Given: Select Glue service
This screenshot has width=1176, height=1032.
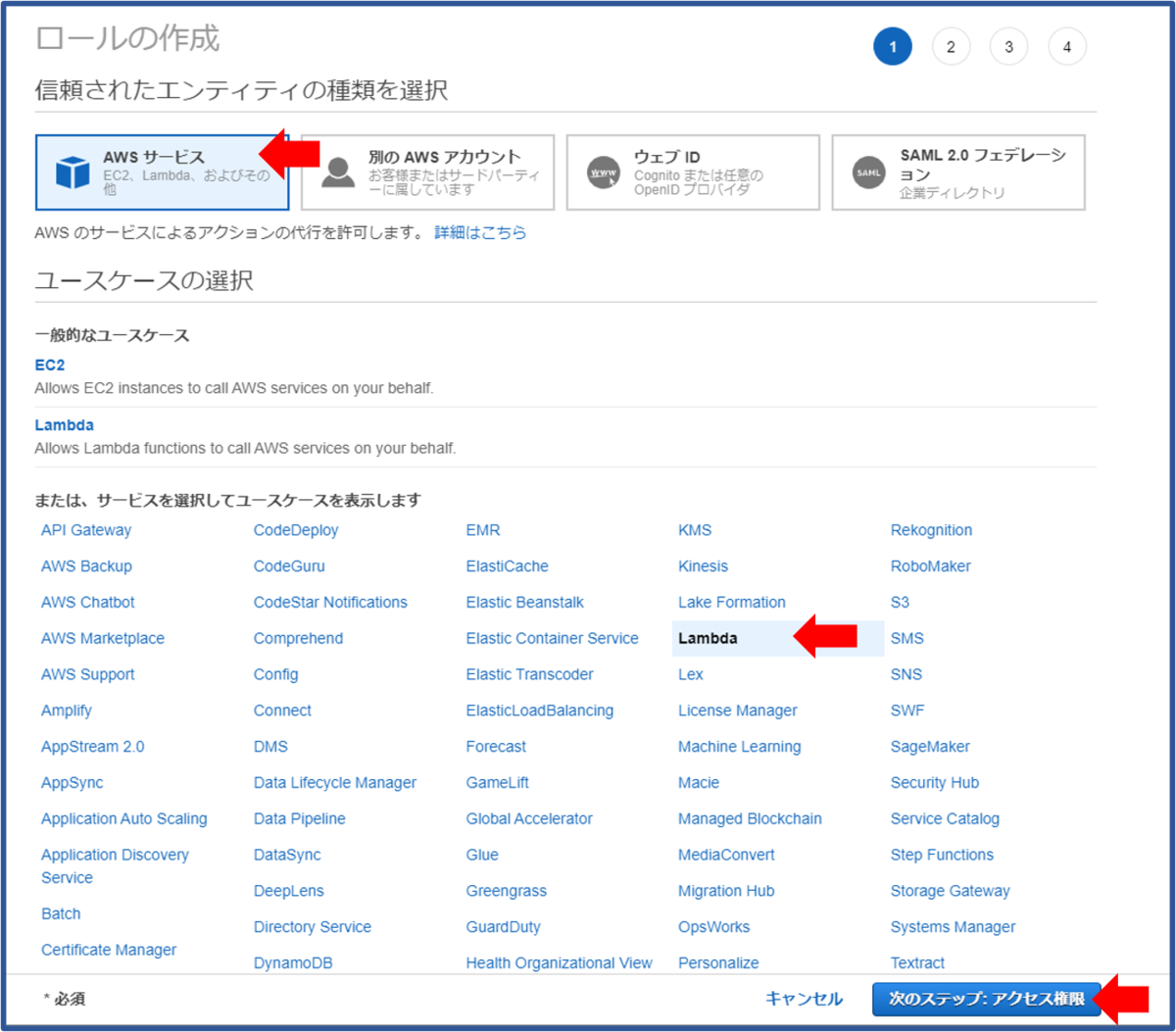Looking at the screenshot, I should coord(482,855).
